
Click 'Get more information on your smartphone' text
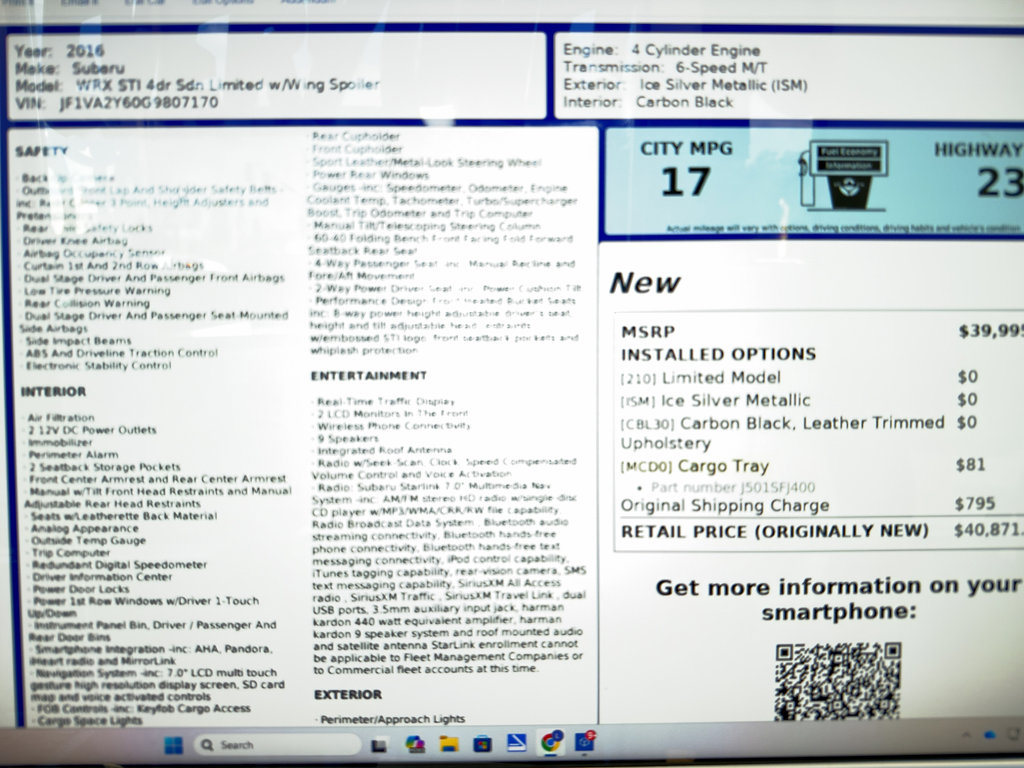pos(839,599)
